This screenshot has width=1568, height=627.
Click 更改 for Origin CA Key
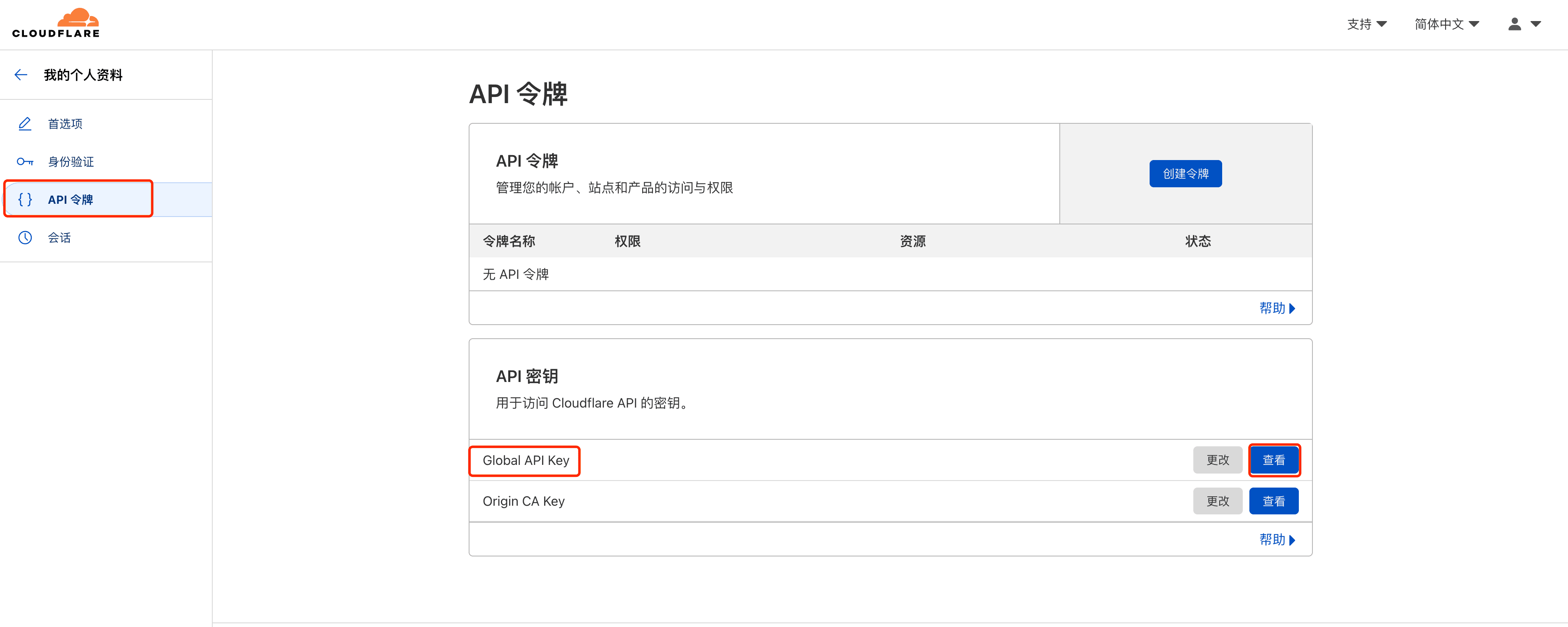[1217, 501]
